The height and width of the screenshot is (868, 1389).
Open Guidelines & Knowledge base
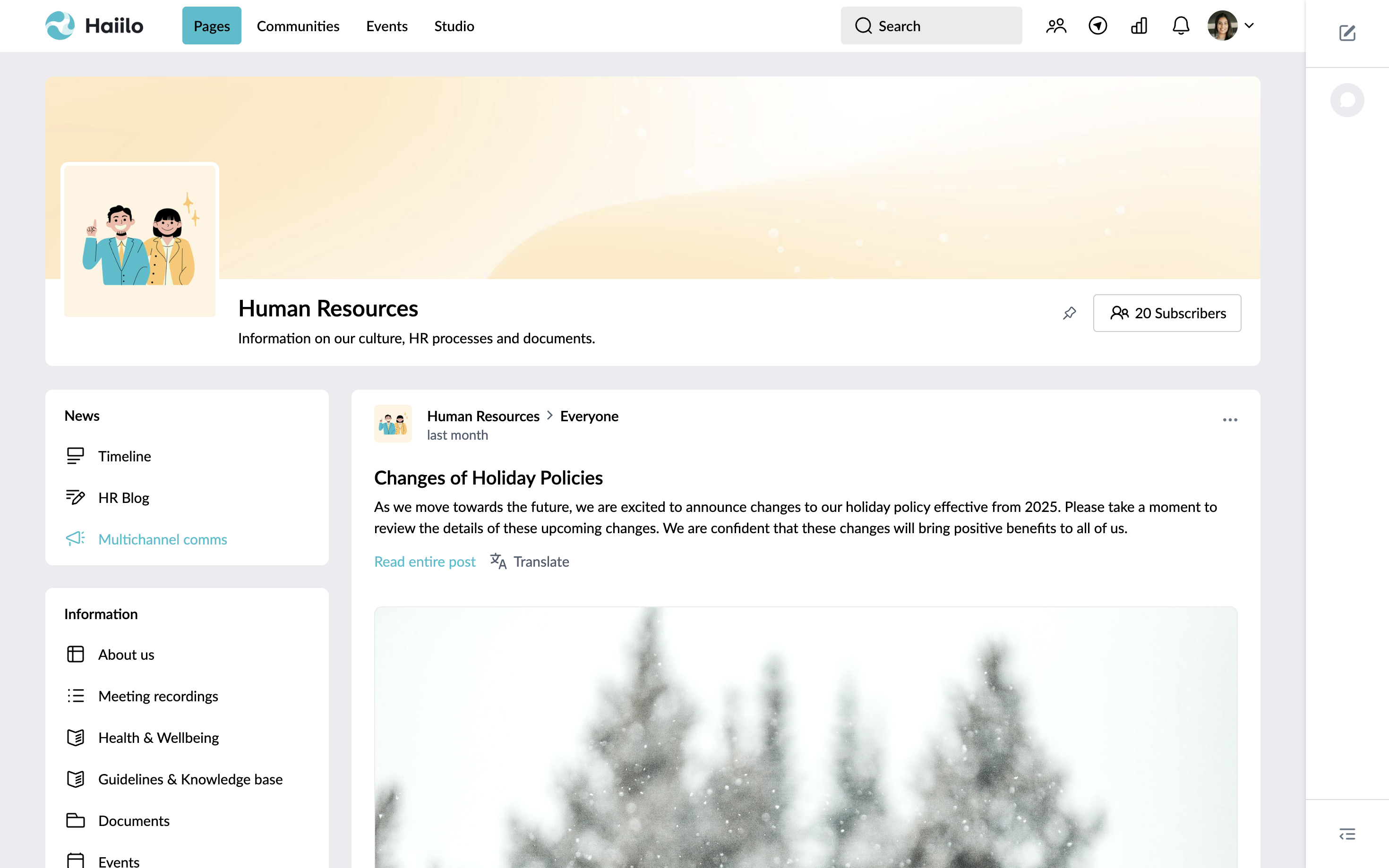[190, 779]
